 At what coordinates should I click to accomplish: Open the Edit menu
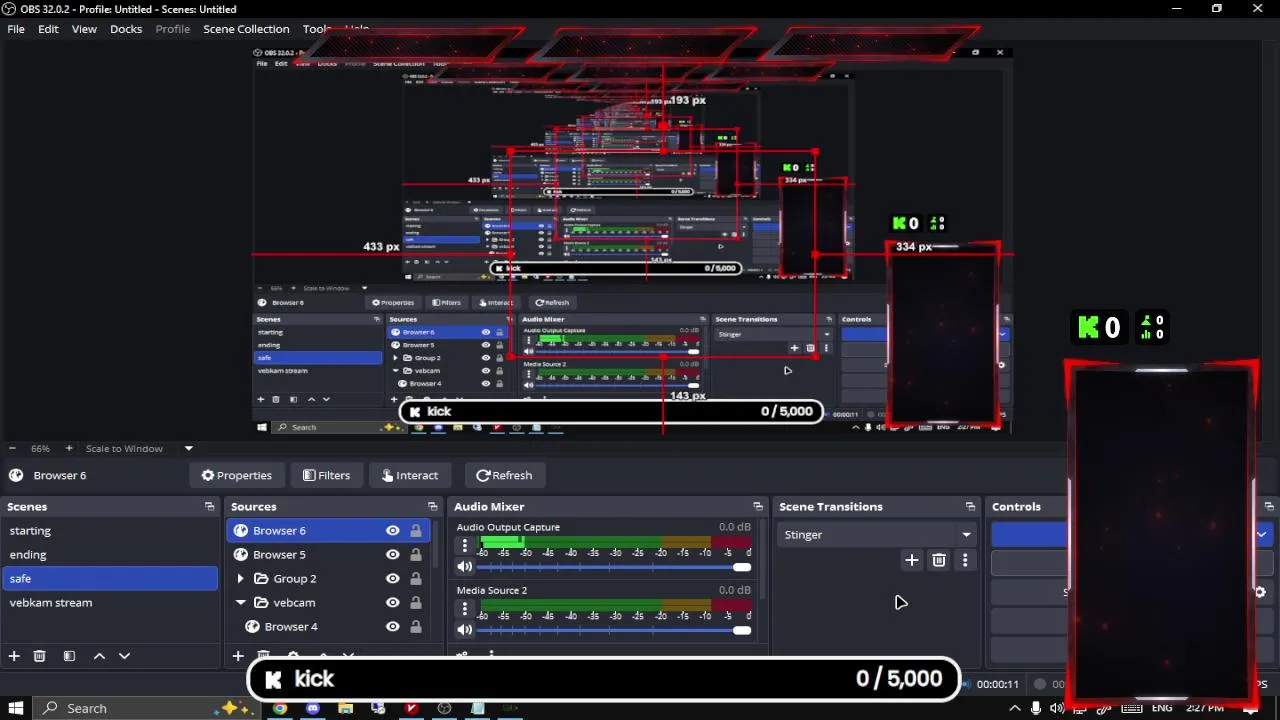(48, 29)
